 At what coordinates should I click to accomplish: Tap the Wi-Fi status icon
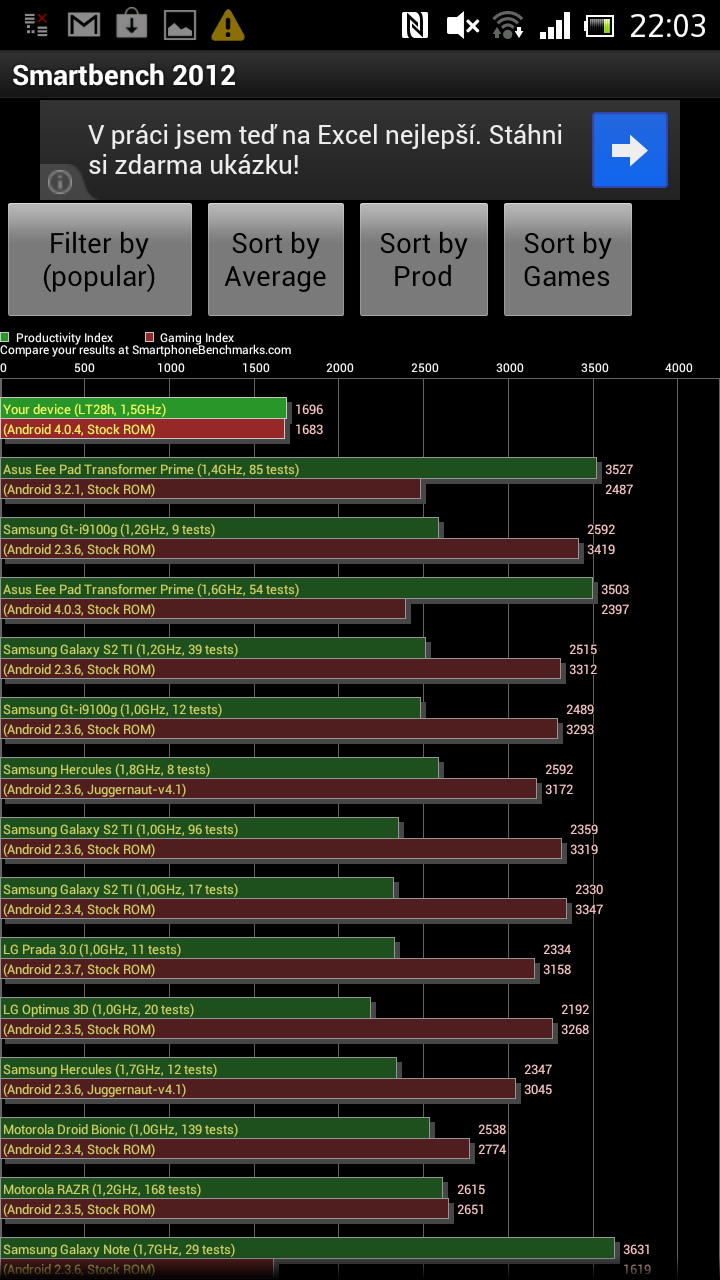(509, 25)
